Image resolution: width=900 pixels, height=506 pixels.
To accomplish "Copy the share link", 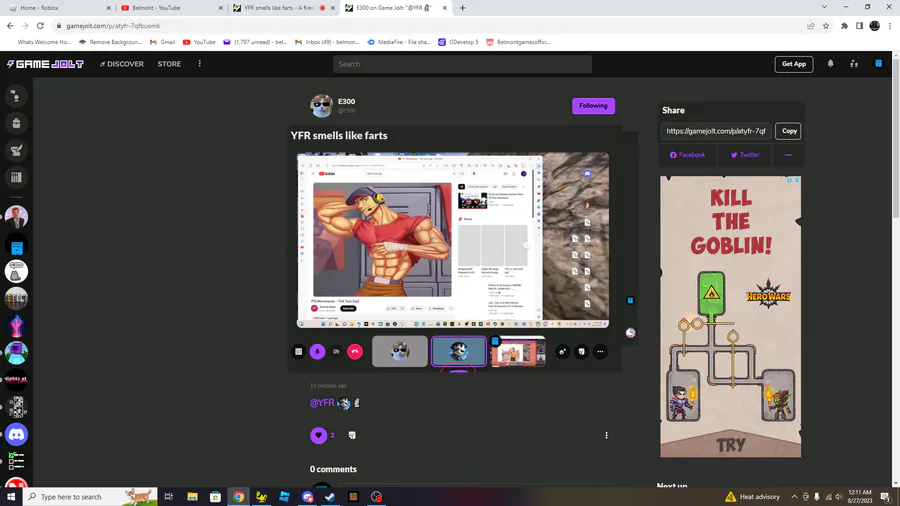I will click(x=789, y=131).
